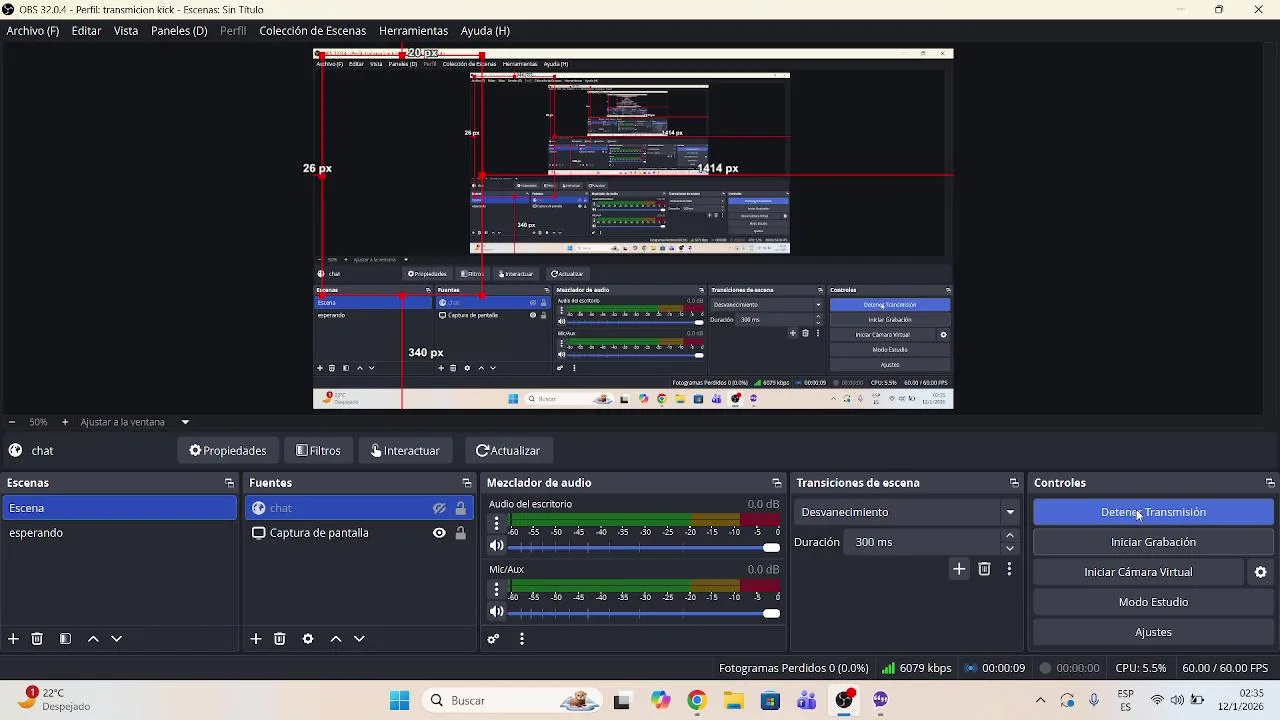Open the Ajustar a la ventana dropdown
The image size is (1280, 720).
[135, 422]
